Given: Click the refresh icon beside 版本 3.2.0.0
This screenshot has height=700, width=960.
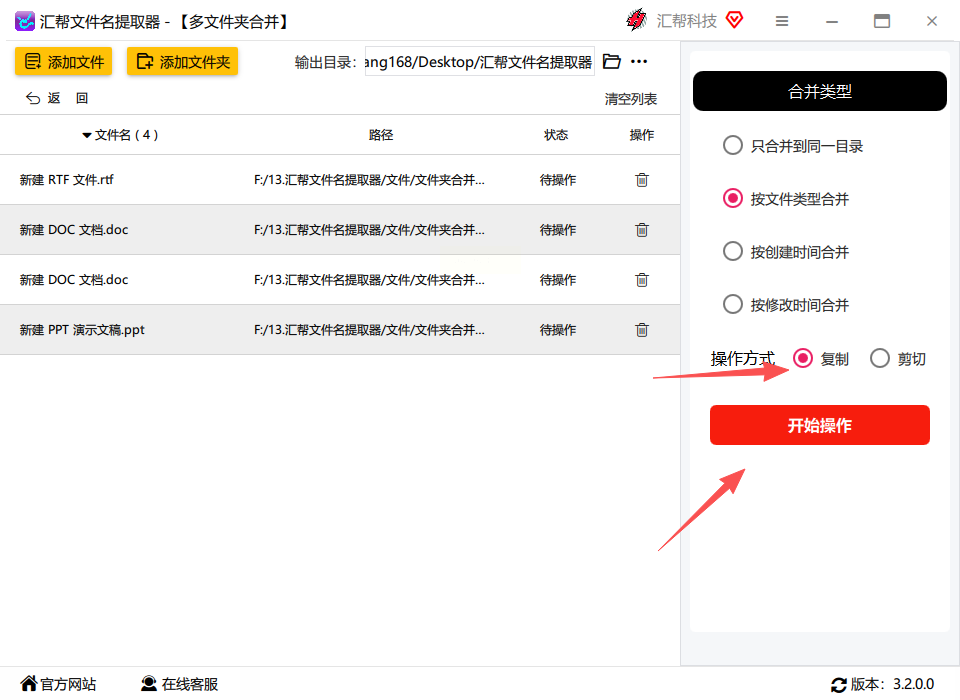Looking at the screenshot, I should click(x=839, y=685).
